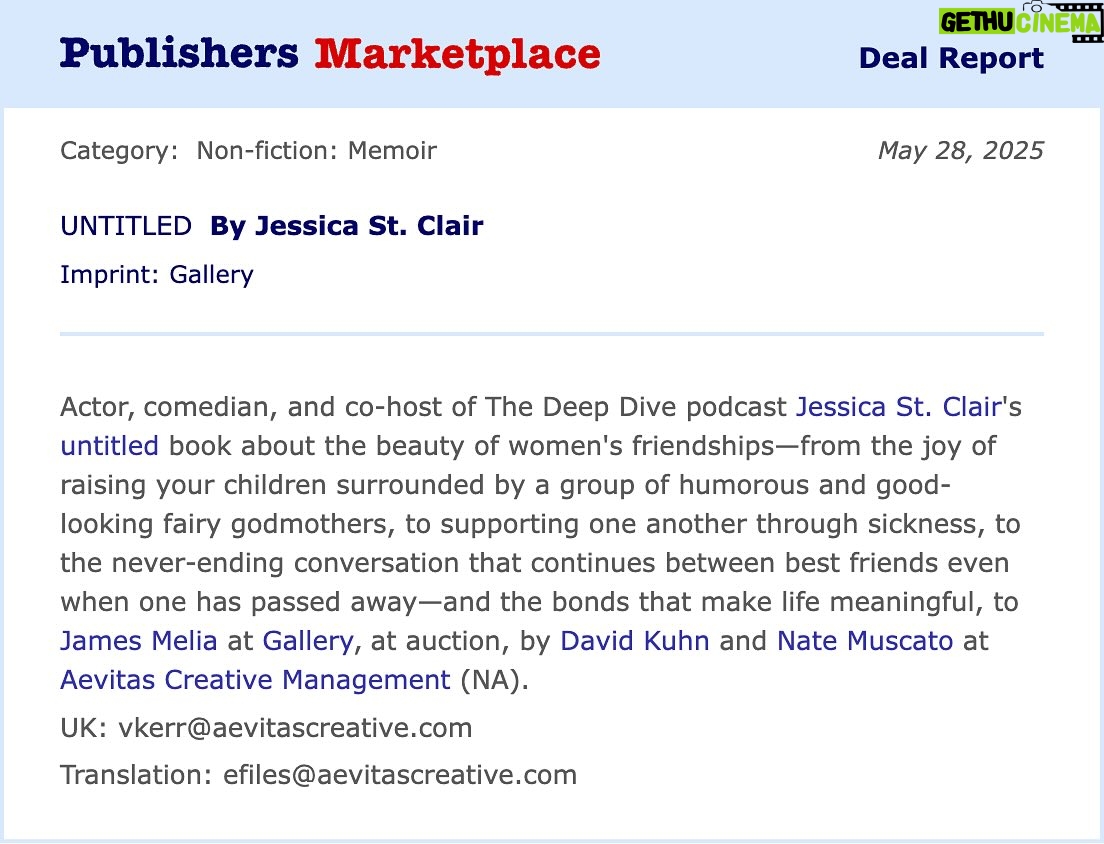The height and width of the screenshot is (844, 1104).
Task: Click the 'untitled' book link
Action: pos(109,446)
